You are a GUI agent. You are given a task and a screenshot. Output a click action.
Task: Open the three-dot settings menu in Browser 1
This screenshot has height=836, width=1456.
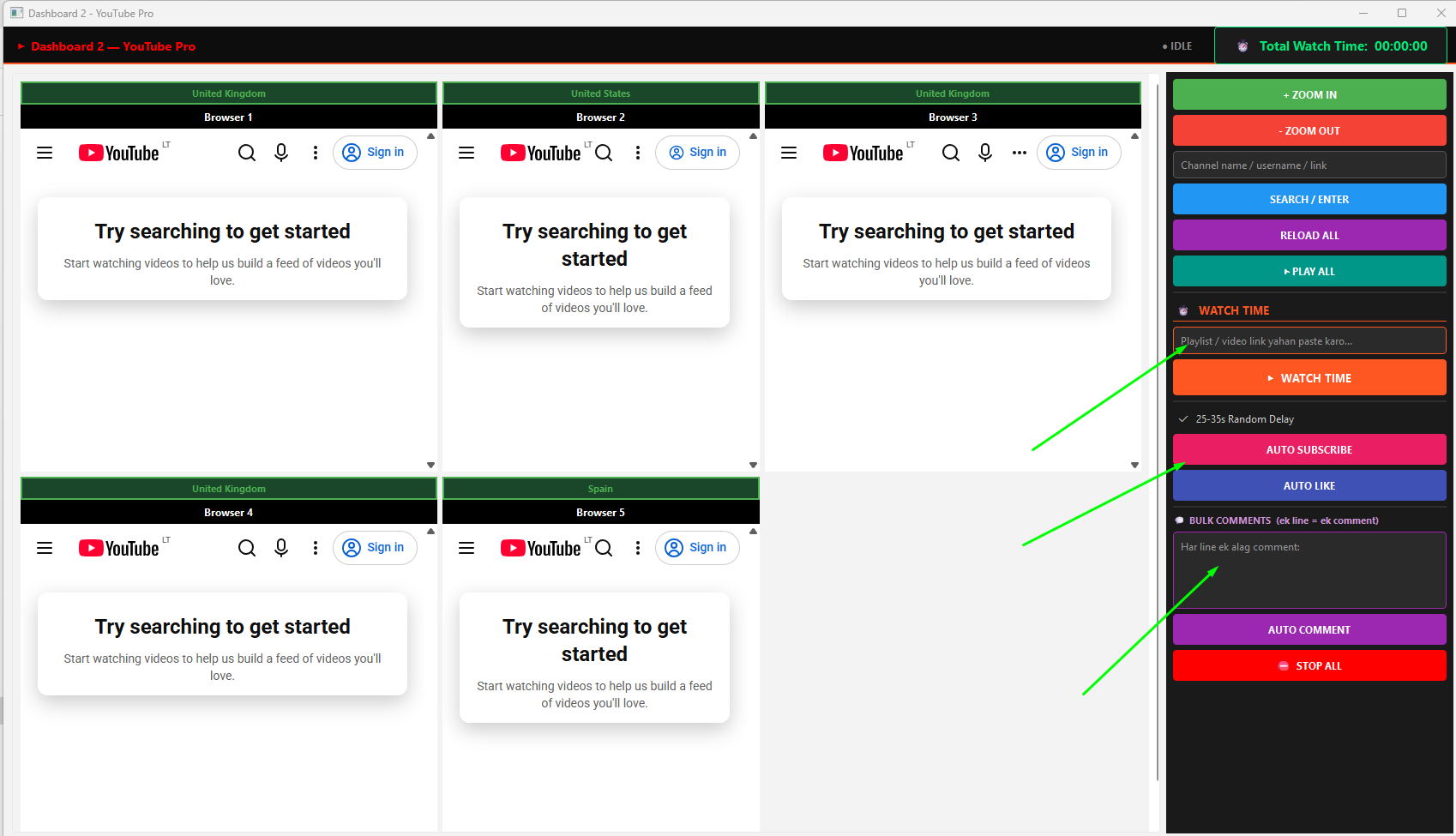316,153
